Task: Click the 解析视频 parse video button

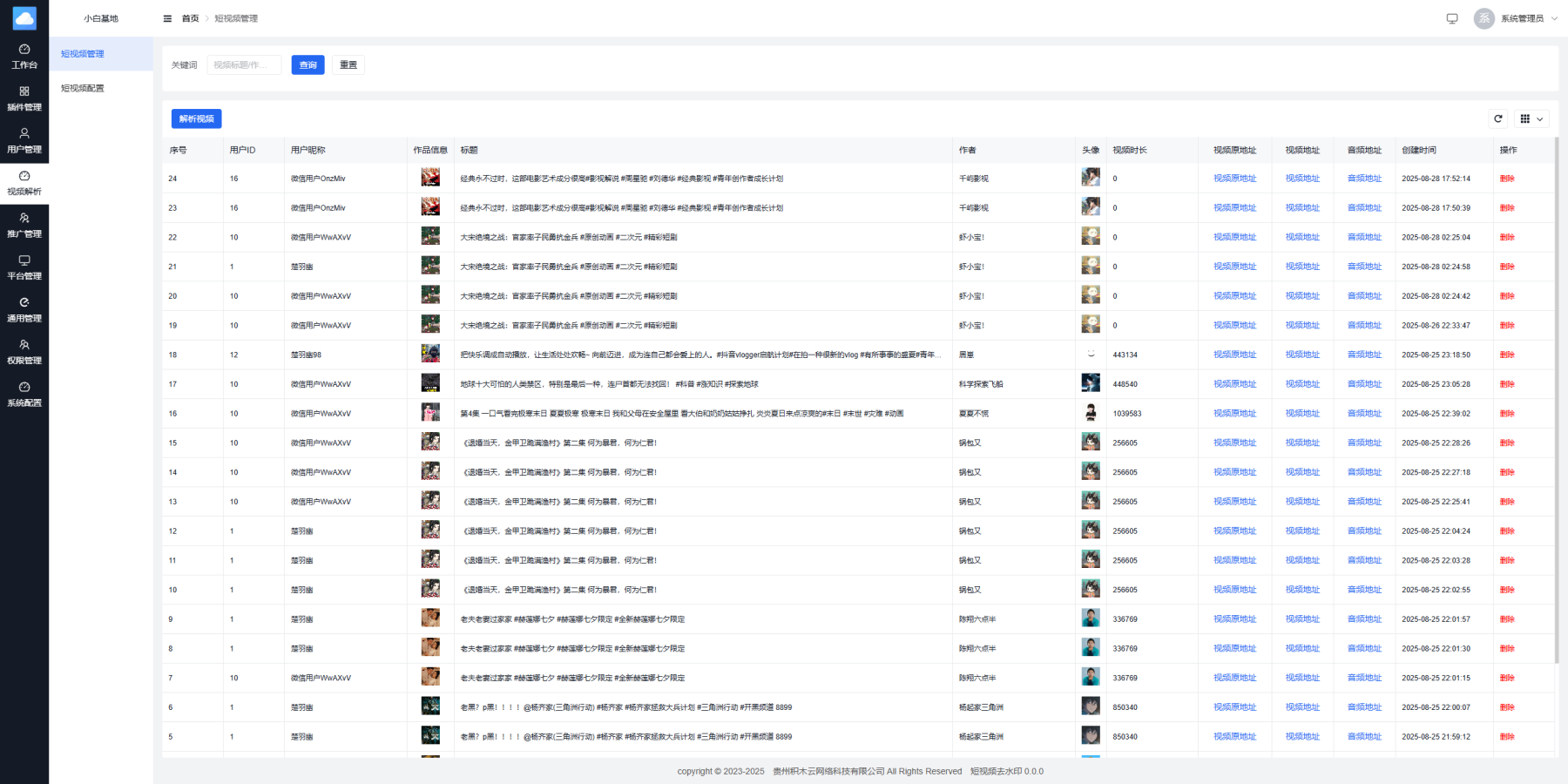Action: coord(197,118)
